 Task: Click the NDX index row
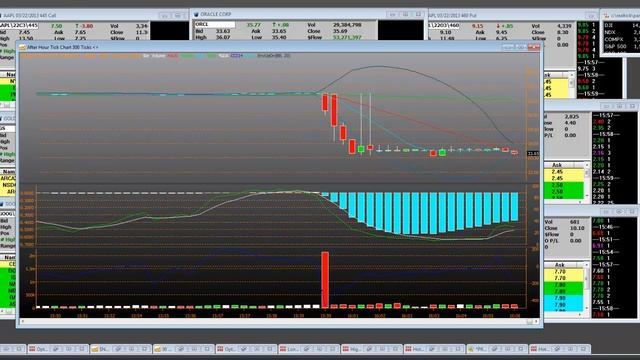coord(621,32)
